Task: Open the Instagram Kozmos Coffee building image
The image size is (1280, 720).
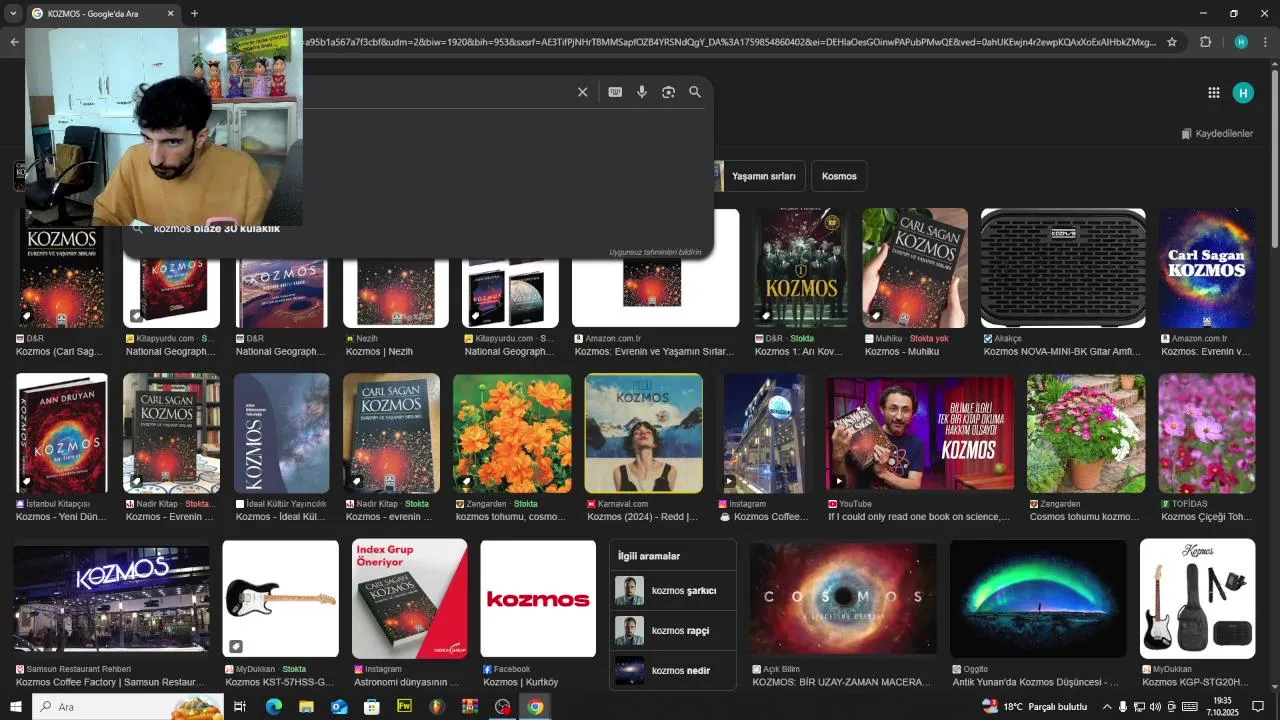Action: coord(765,434)
